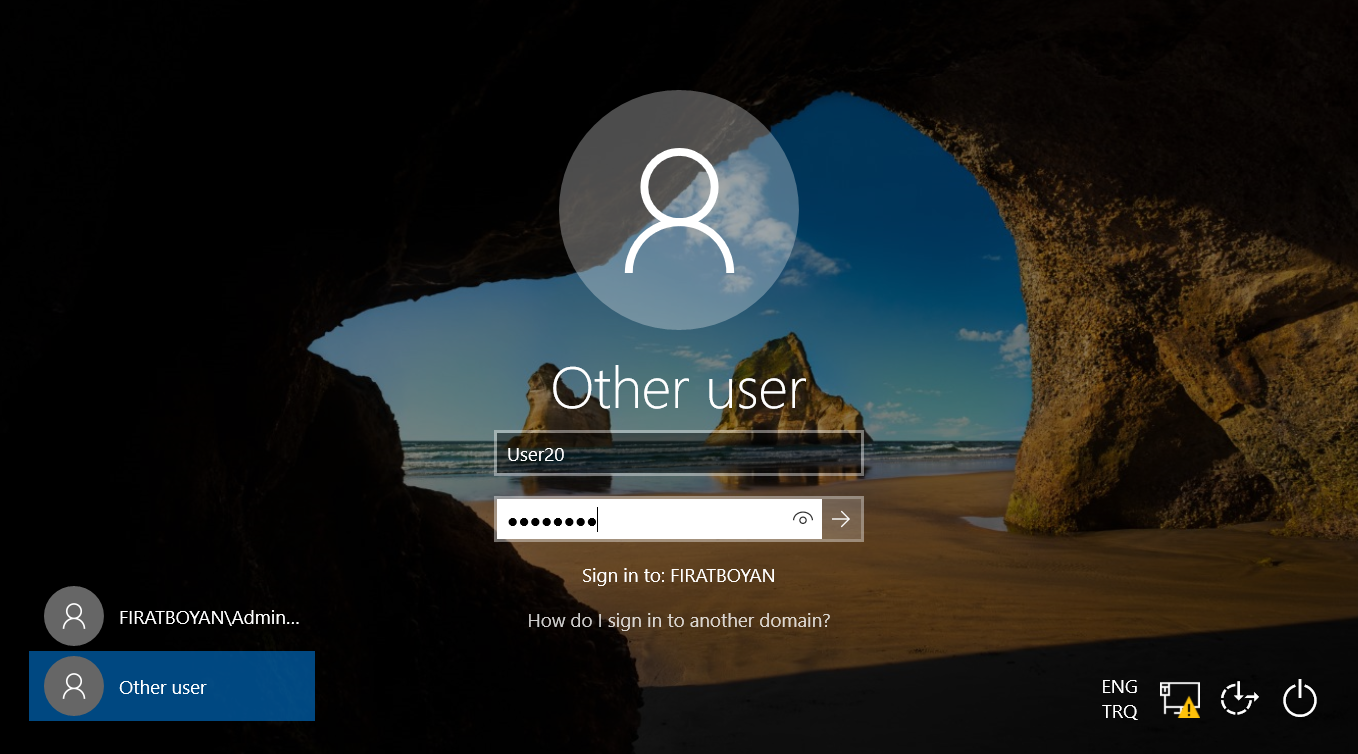Viewport: 1358px width, 754px height.
Task: Select the Other user account tile
Action: [x=172, y=686]
